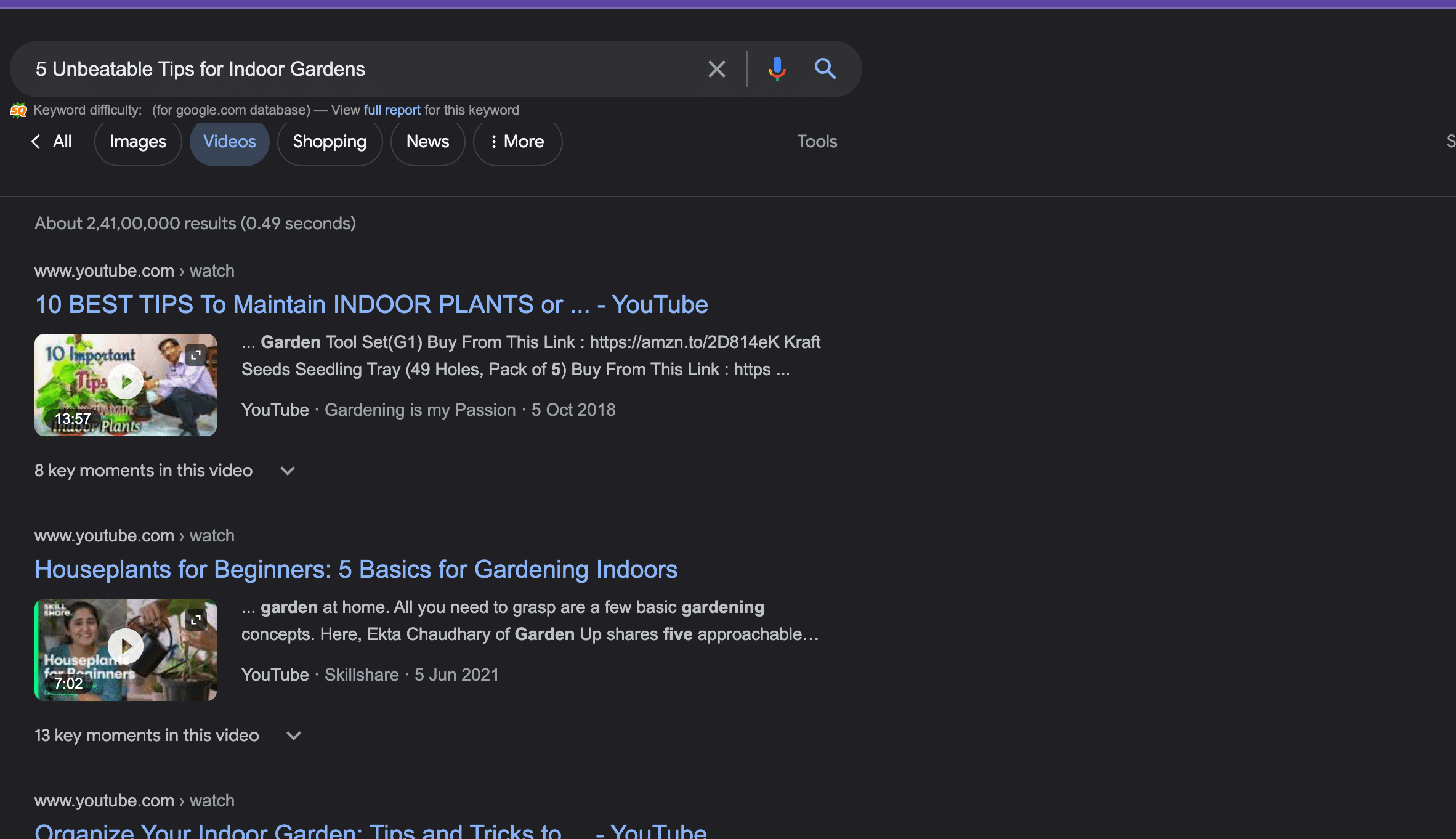Viewport: 1456px width, 839px height.
Task: Switch to the News tab
Action: coord(427,142)
